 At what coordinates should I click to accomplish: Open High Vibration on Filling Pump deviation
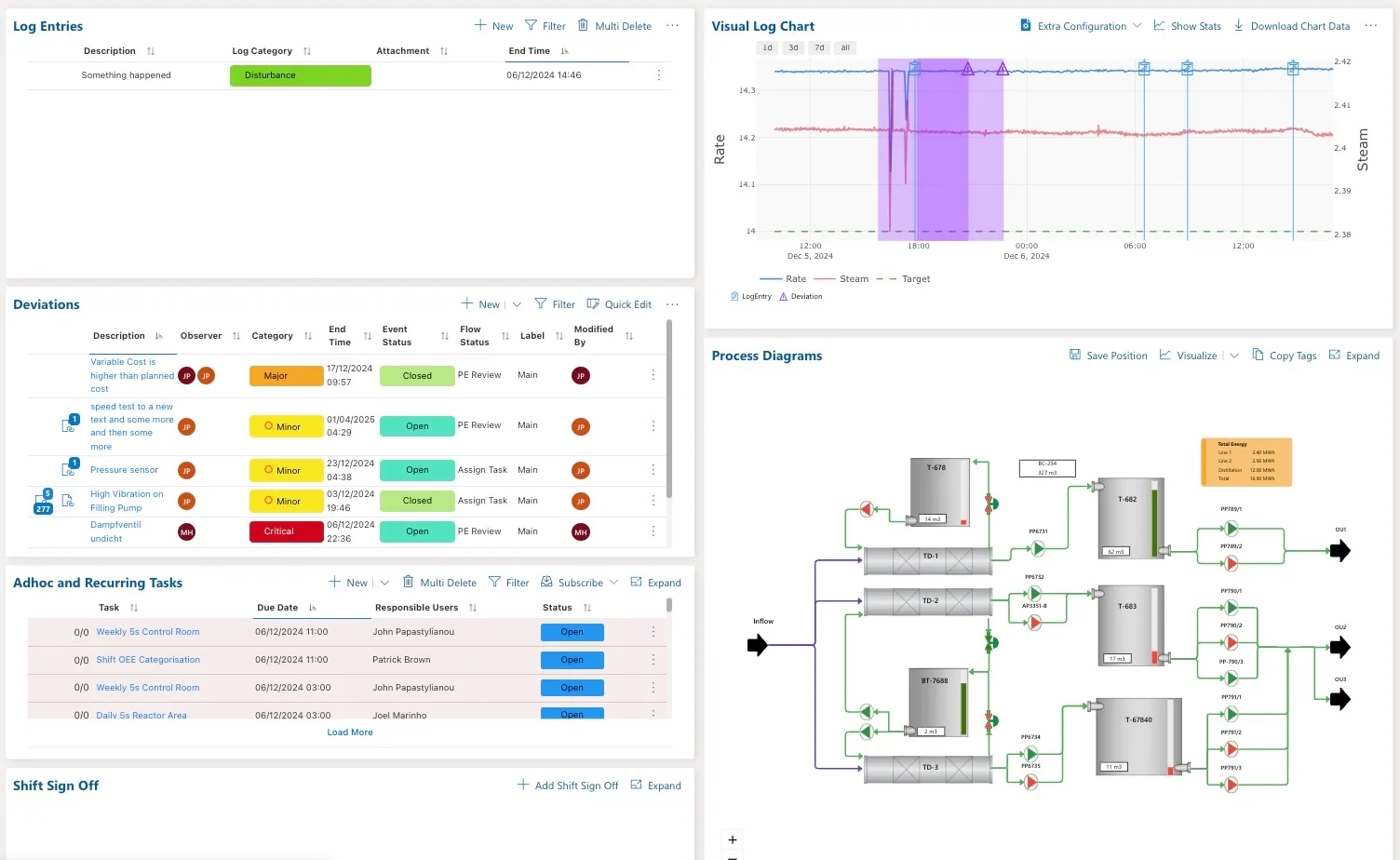coord(127,501)
